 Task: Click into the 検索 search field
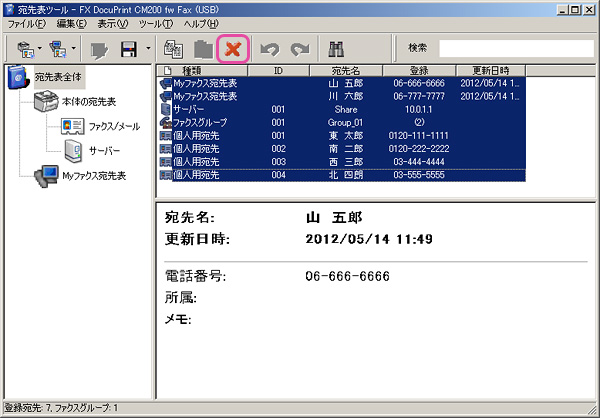pyautogui.click(x=515, y=48)
